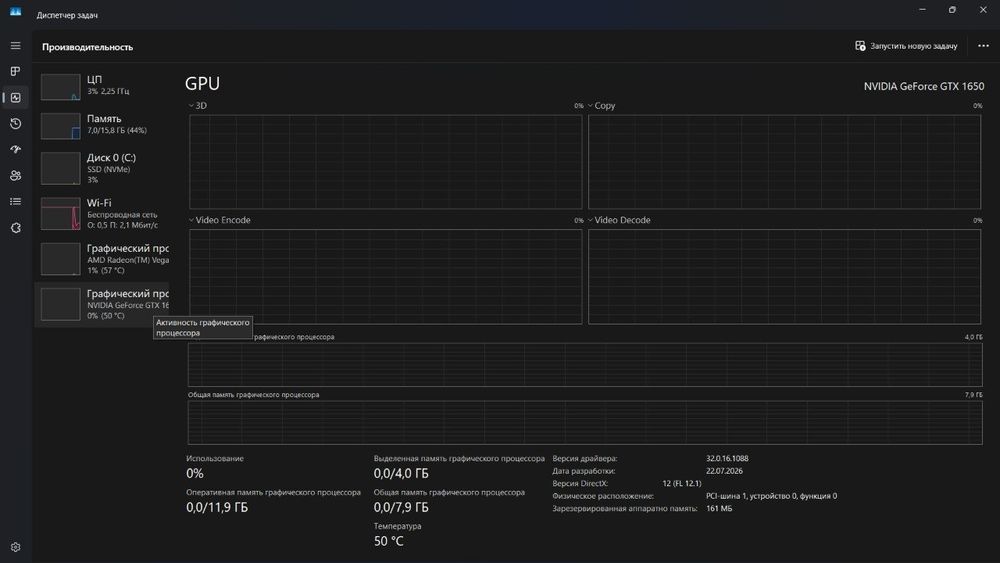Click the driver date 22.07.2026
The image size is (1000, 563).
pos(724,471)
